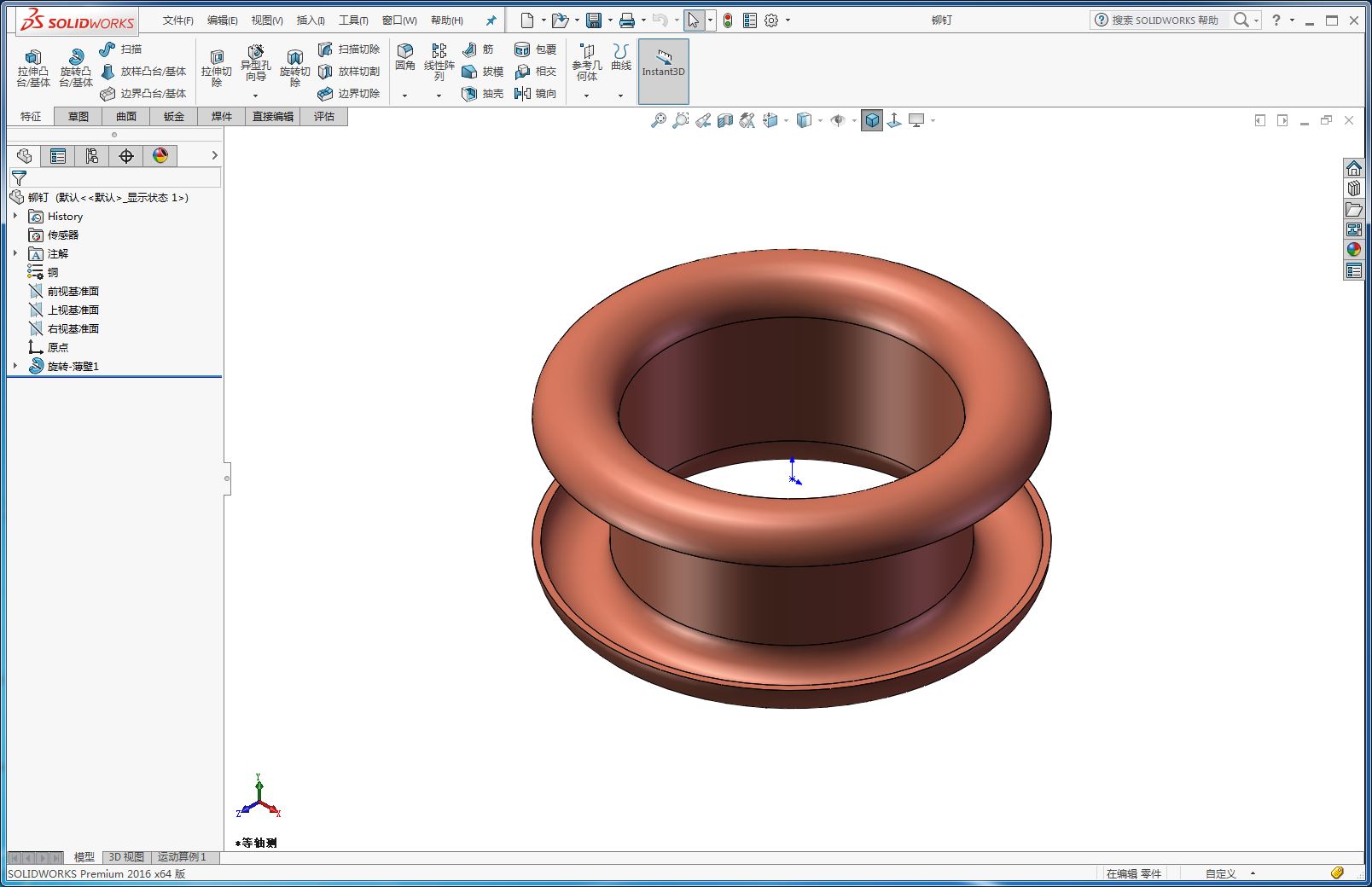The width and height of the screenshot is (1372, 887).
Task: Click the 边界凸台/基体 boundary boss tool
Action: [142, 94]
